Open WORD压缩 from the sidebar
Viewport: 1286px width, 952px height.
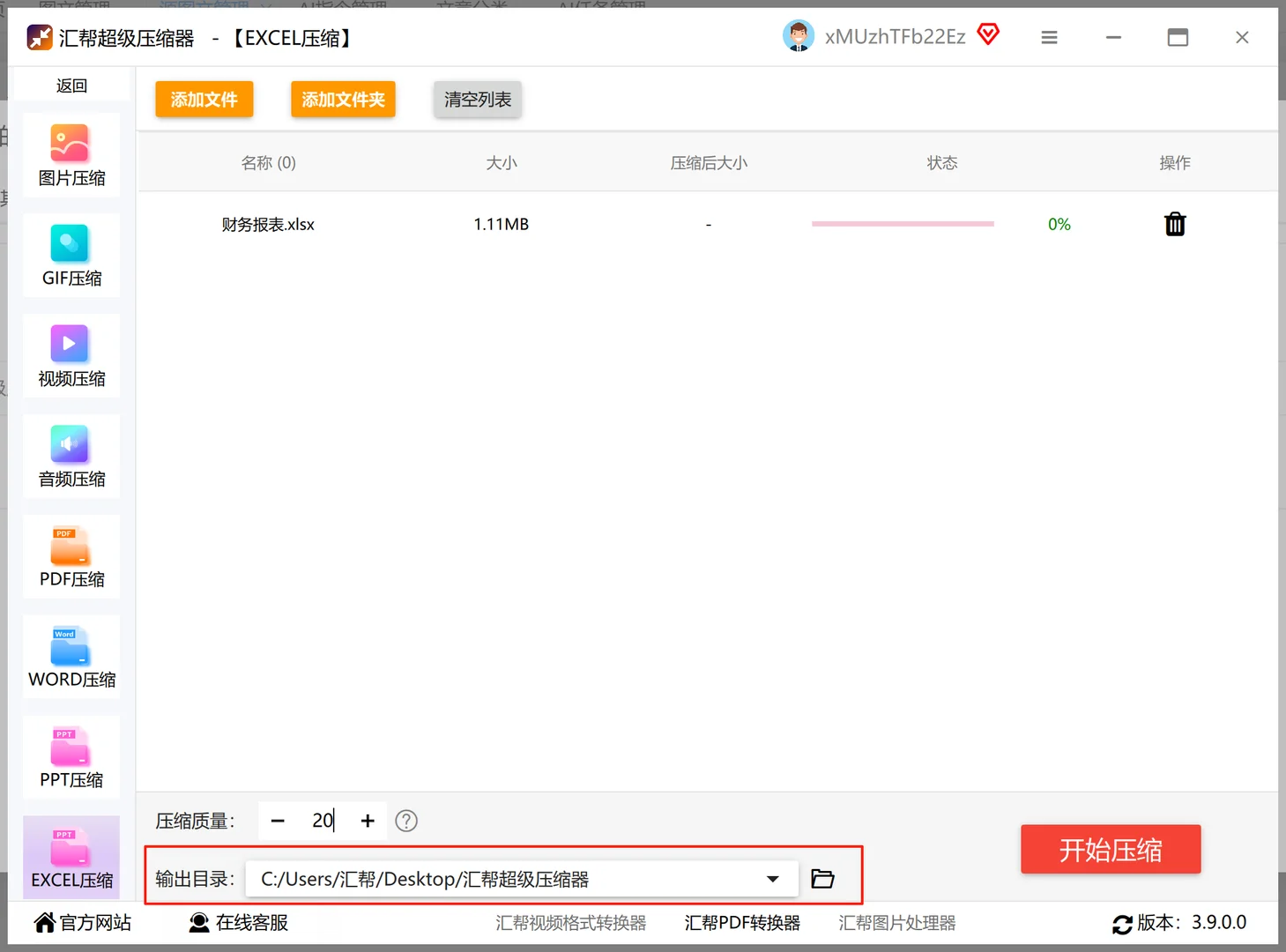pyautogui.click(x=71, y=656)
